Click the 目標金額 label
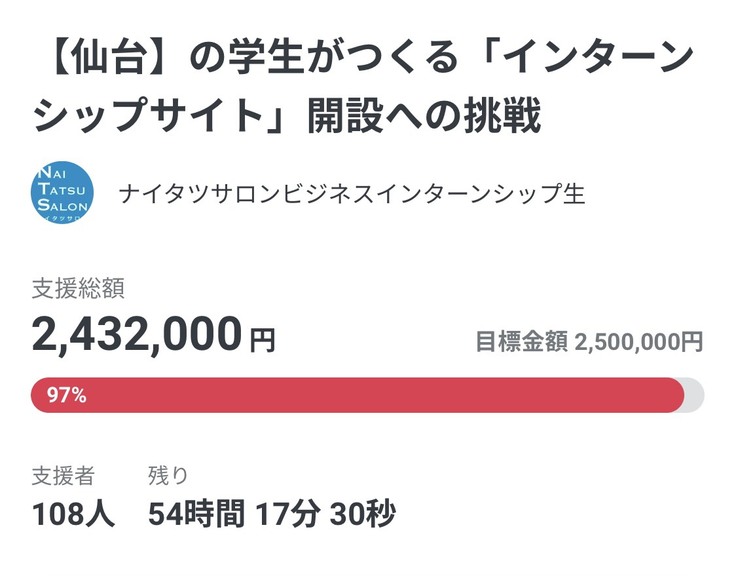This screenshot has height=576, width=736. click(522, 341)
